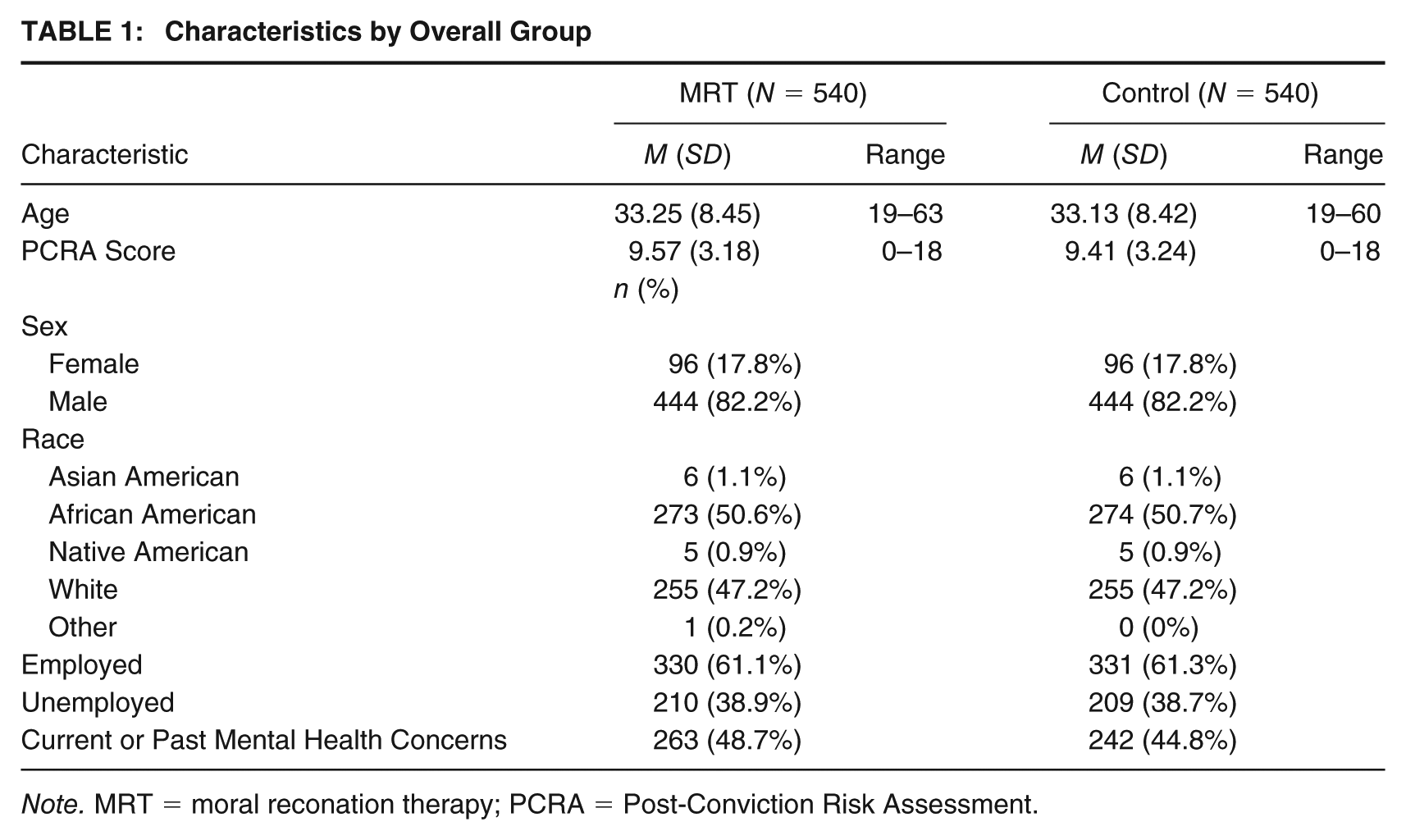This screenshot has width=1406, height=840.
Task: Click MRT Male count 444 (82.2%)
Action: tap(727, 402)
